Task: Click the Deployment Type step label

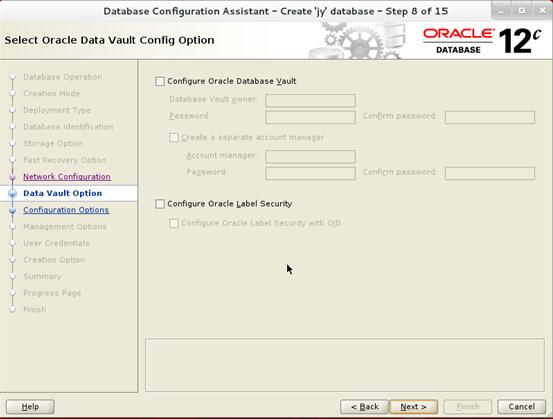Action: pos(57,110)
